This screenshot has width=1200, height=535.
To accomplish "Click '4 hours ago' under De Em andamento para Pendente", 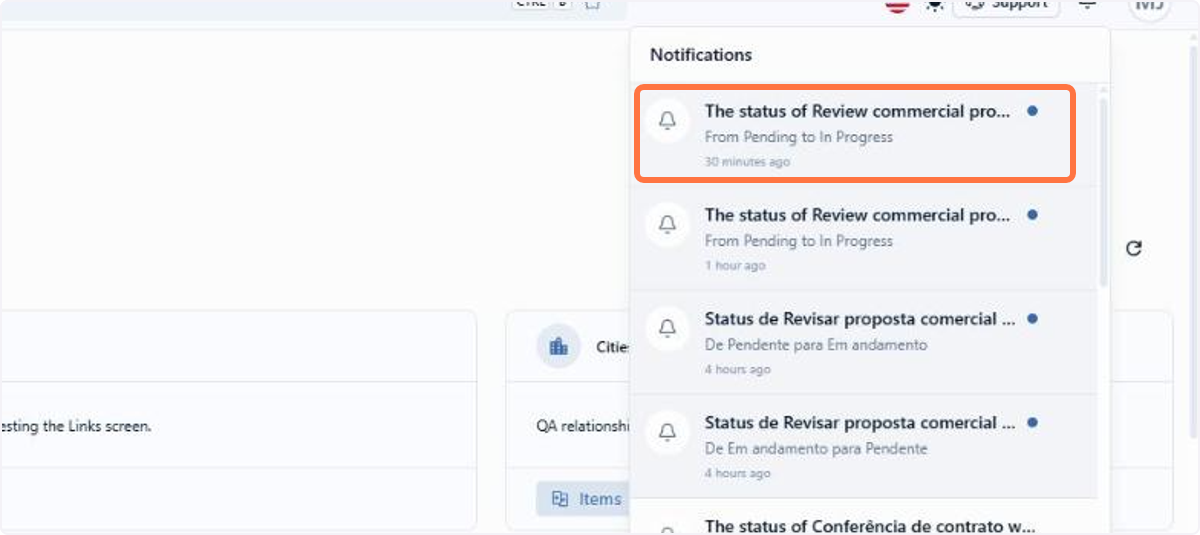I will click(x=737, y=474).
